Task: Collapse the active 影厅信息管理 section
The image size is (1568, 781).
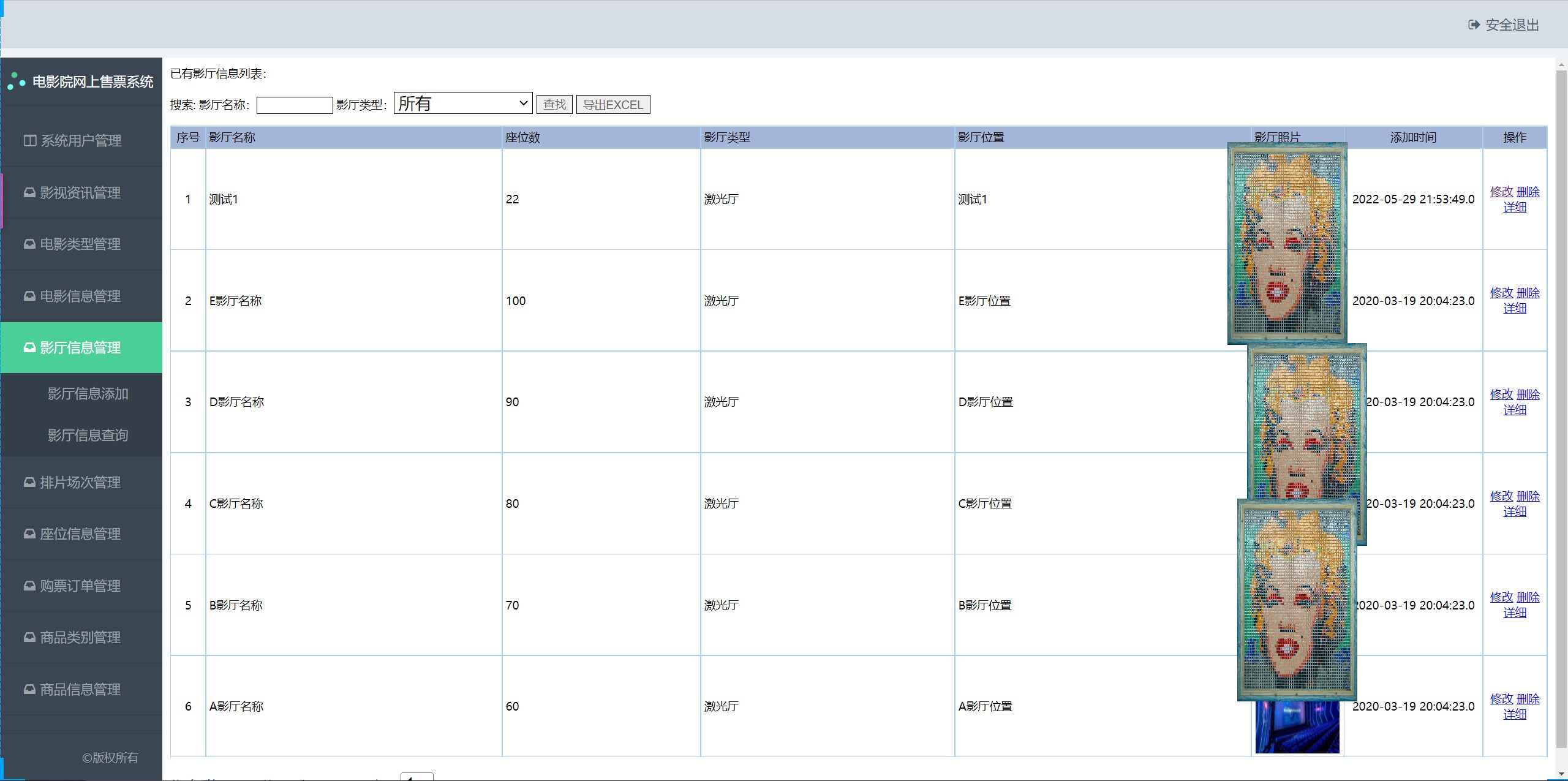Action: [x=80, y=348]
